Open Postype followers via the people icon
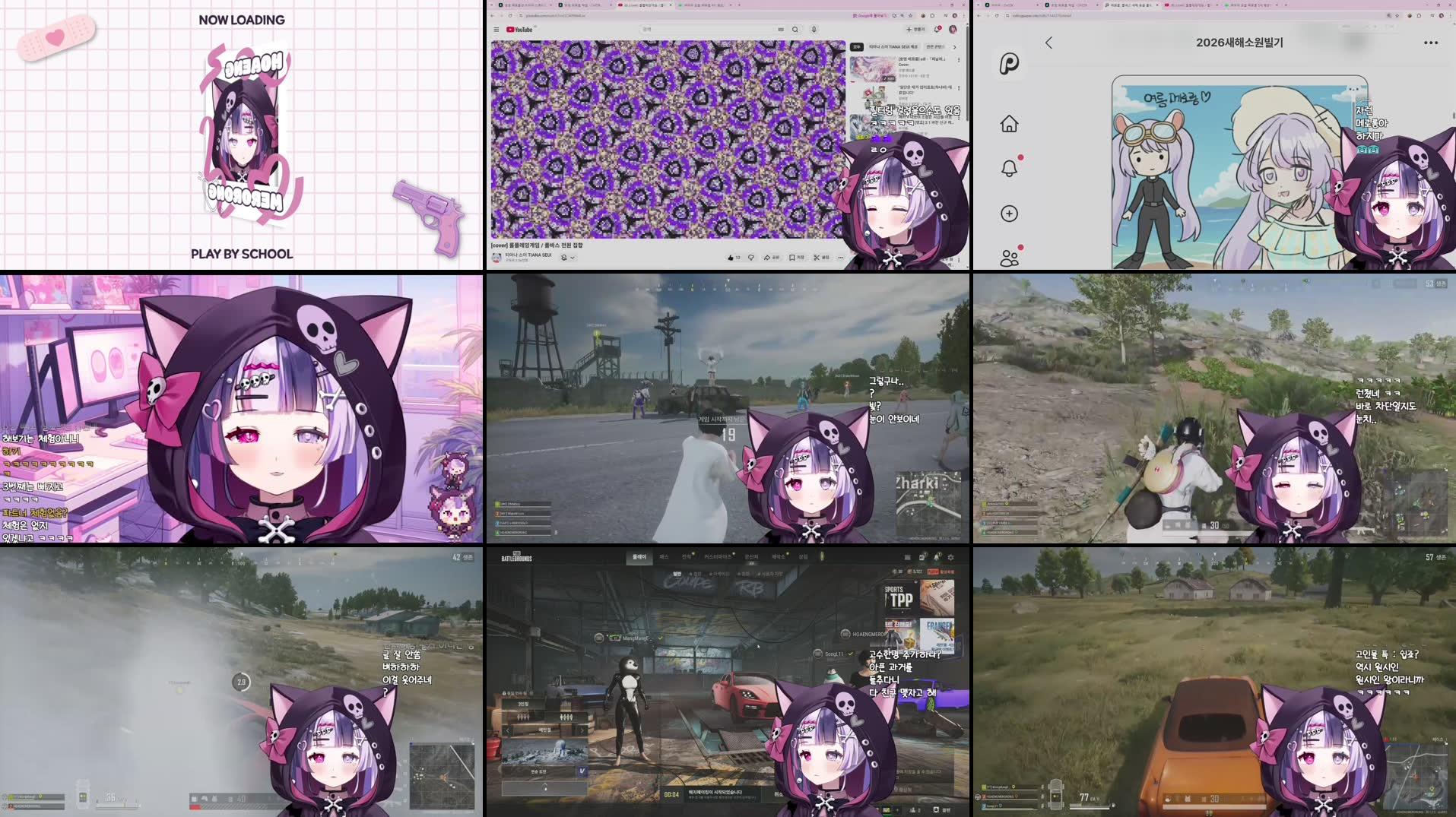The image size is (1456, 817). [x=1009, y=258]
